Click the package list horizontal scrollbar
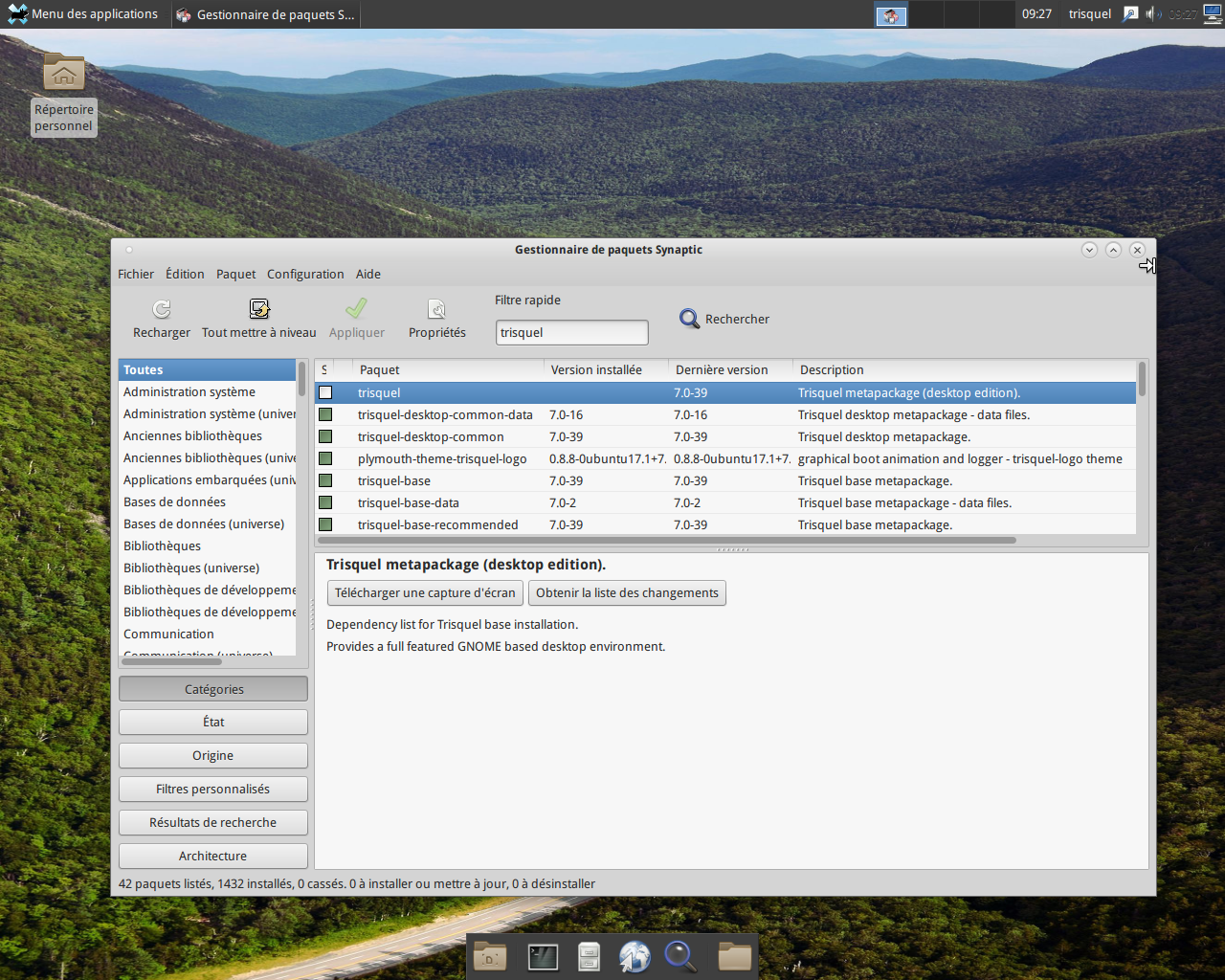This screenshot has width=1225, height=980. pos(666,540)
